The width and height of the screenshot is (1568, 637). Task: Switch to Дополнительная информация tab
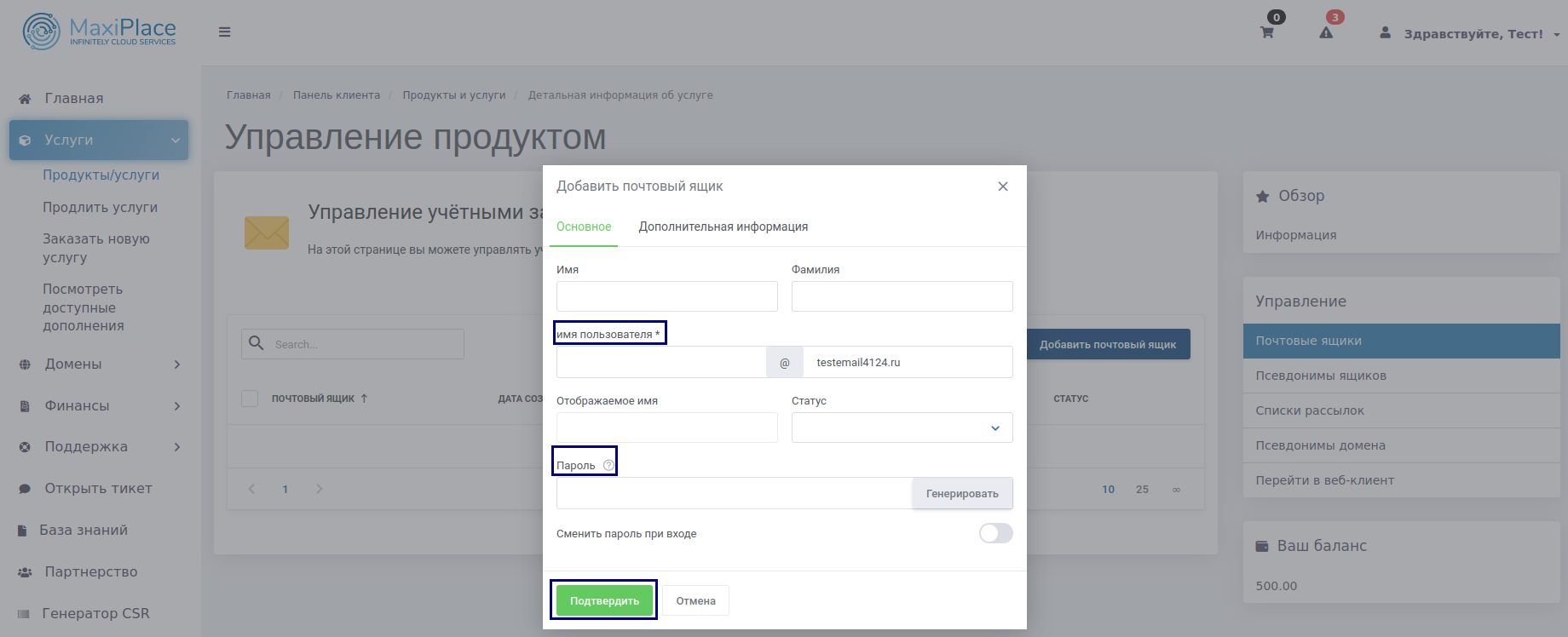point(723,227)
